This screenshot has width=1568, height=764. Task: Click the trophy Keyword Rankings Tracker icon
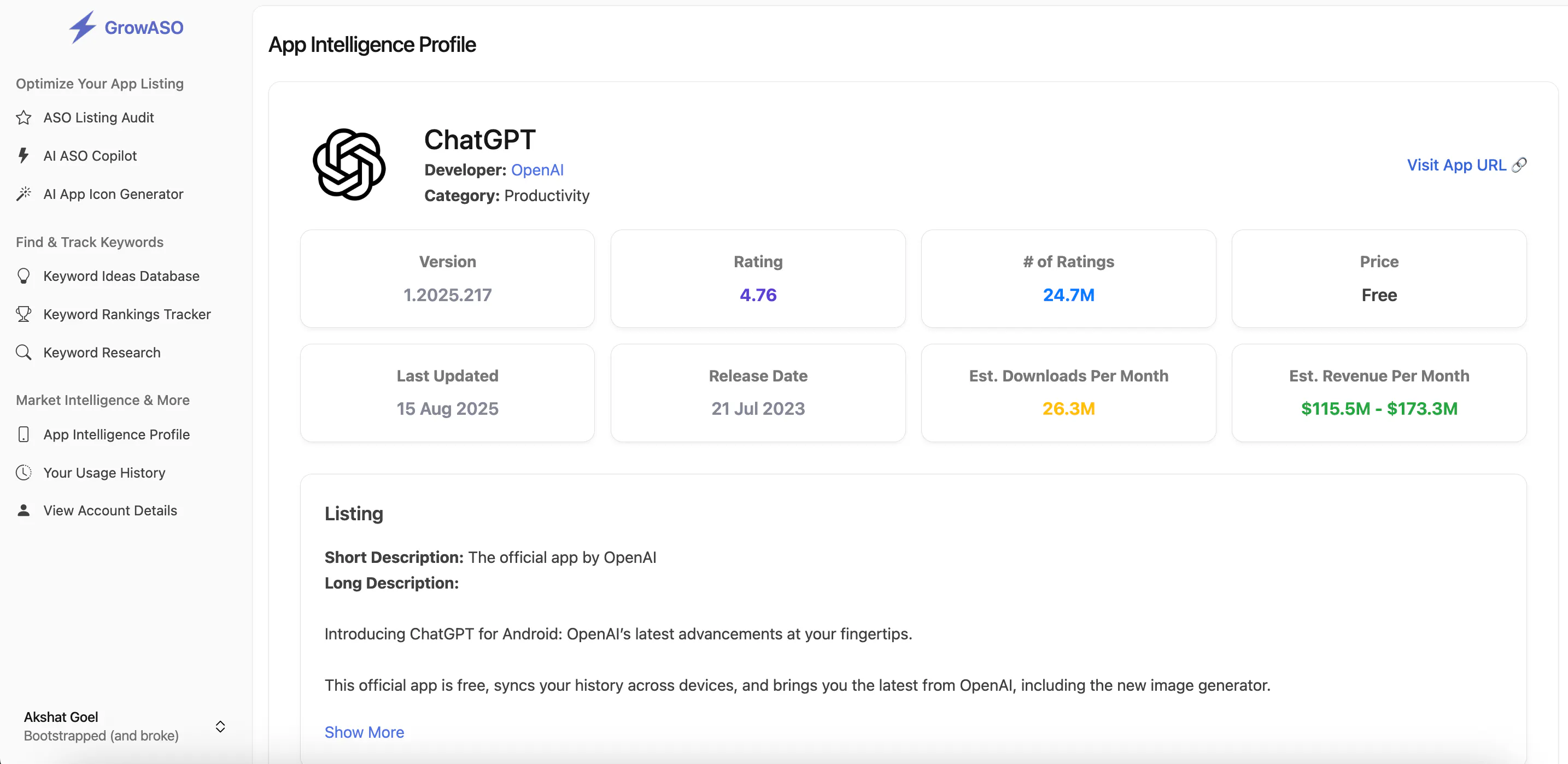point(24,314)
